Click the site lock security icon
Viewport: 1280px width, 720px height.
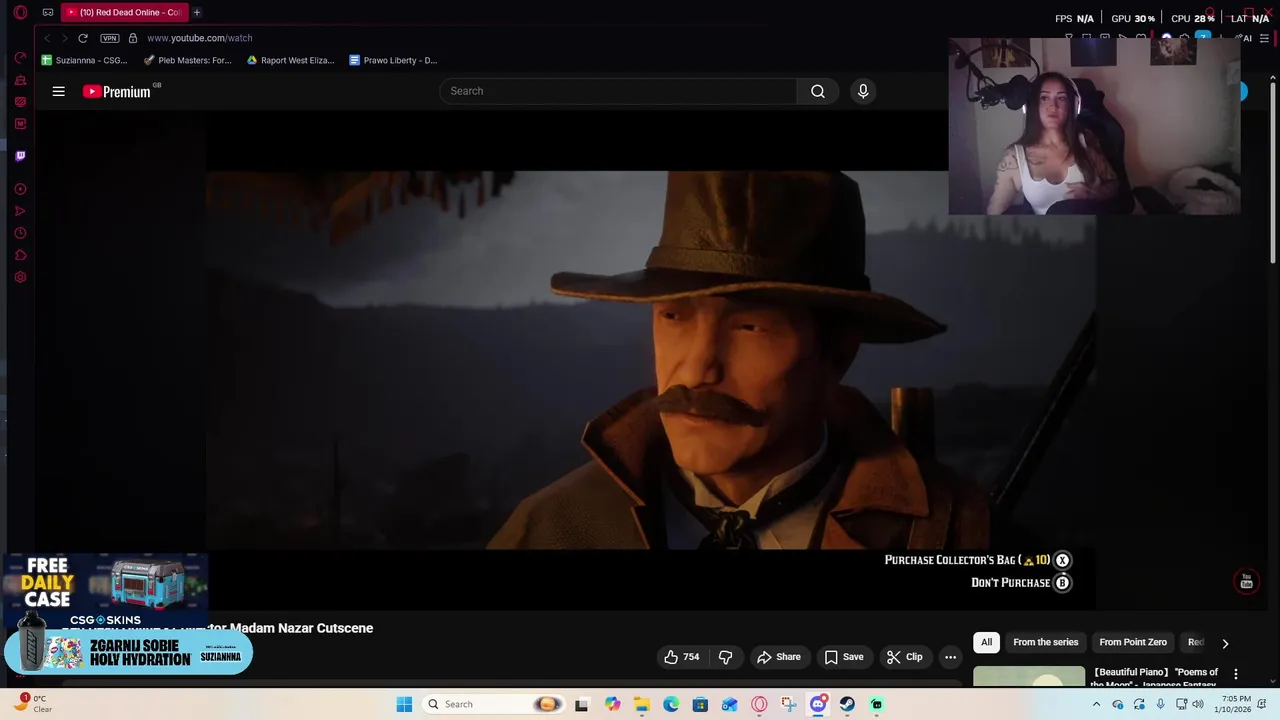[x=133, y=38]
